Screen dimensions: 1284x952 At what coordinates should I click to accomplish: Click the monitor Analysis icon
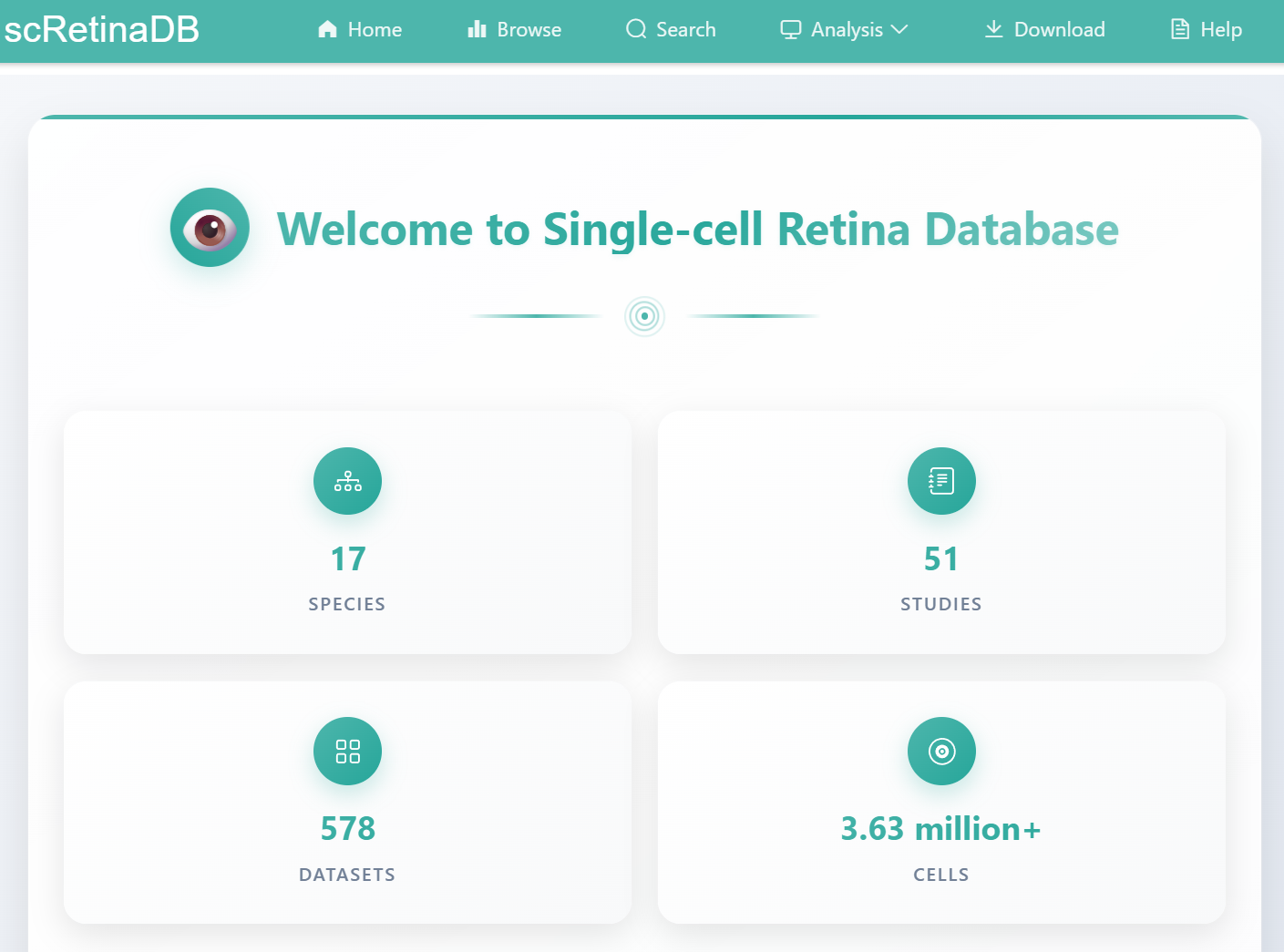[791, 30]
